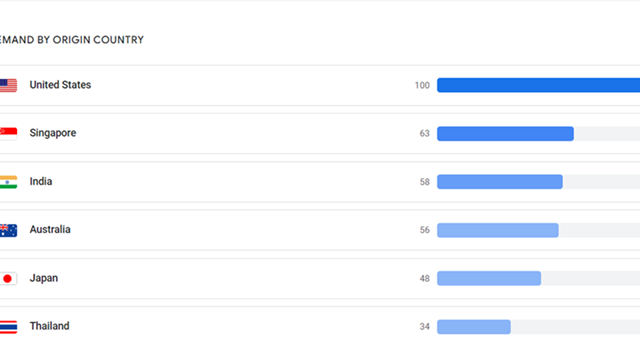Click the Singapore flag icon
This screenshot has height=360, width=640.
point(8,133)
